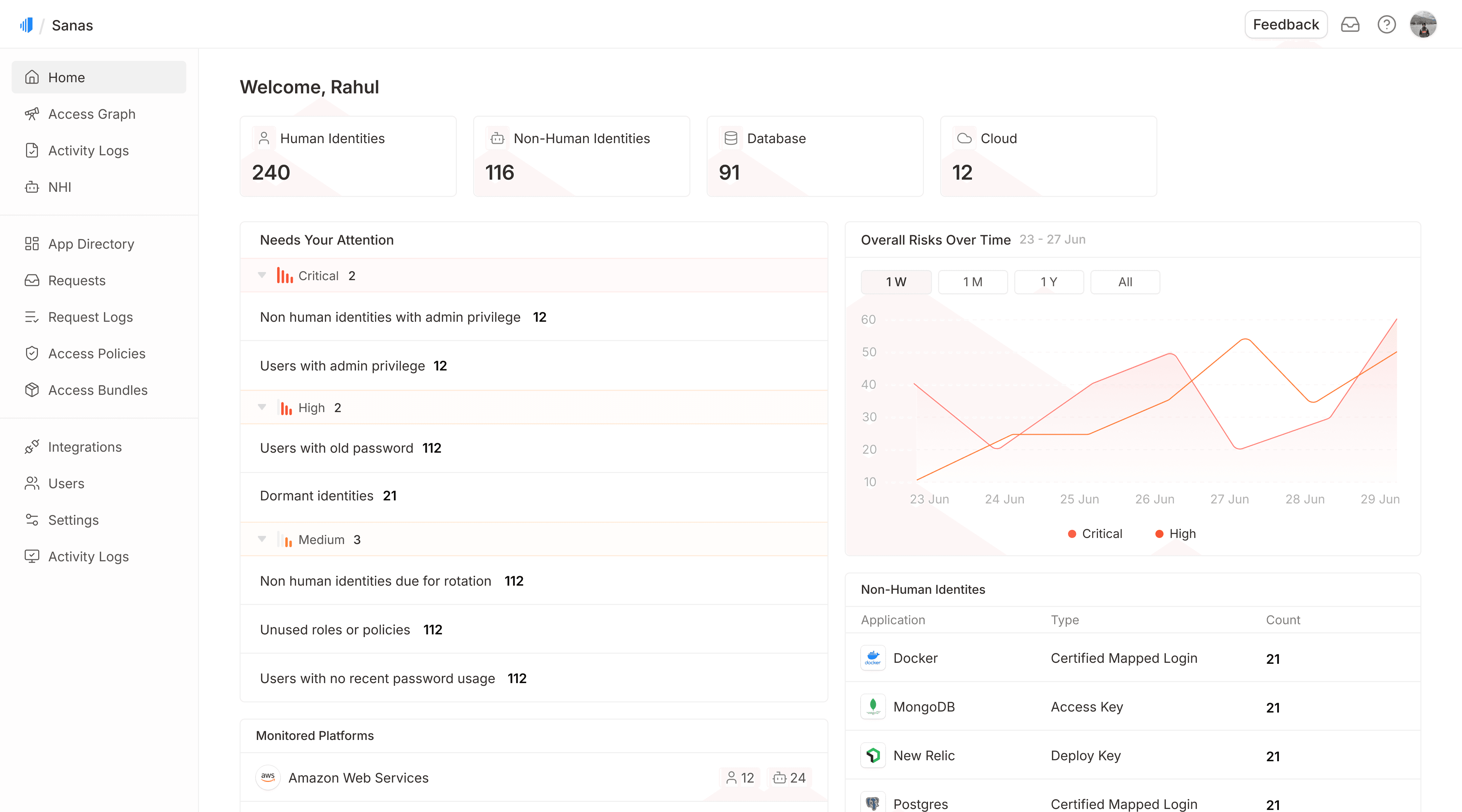Open the Sanas logo in top bar
1462x812 pixels.
pos(26,25)
